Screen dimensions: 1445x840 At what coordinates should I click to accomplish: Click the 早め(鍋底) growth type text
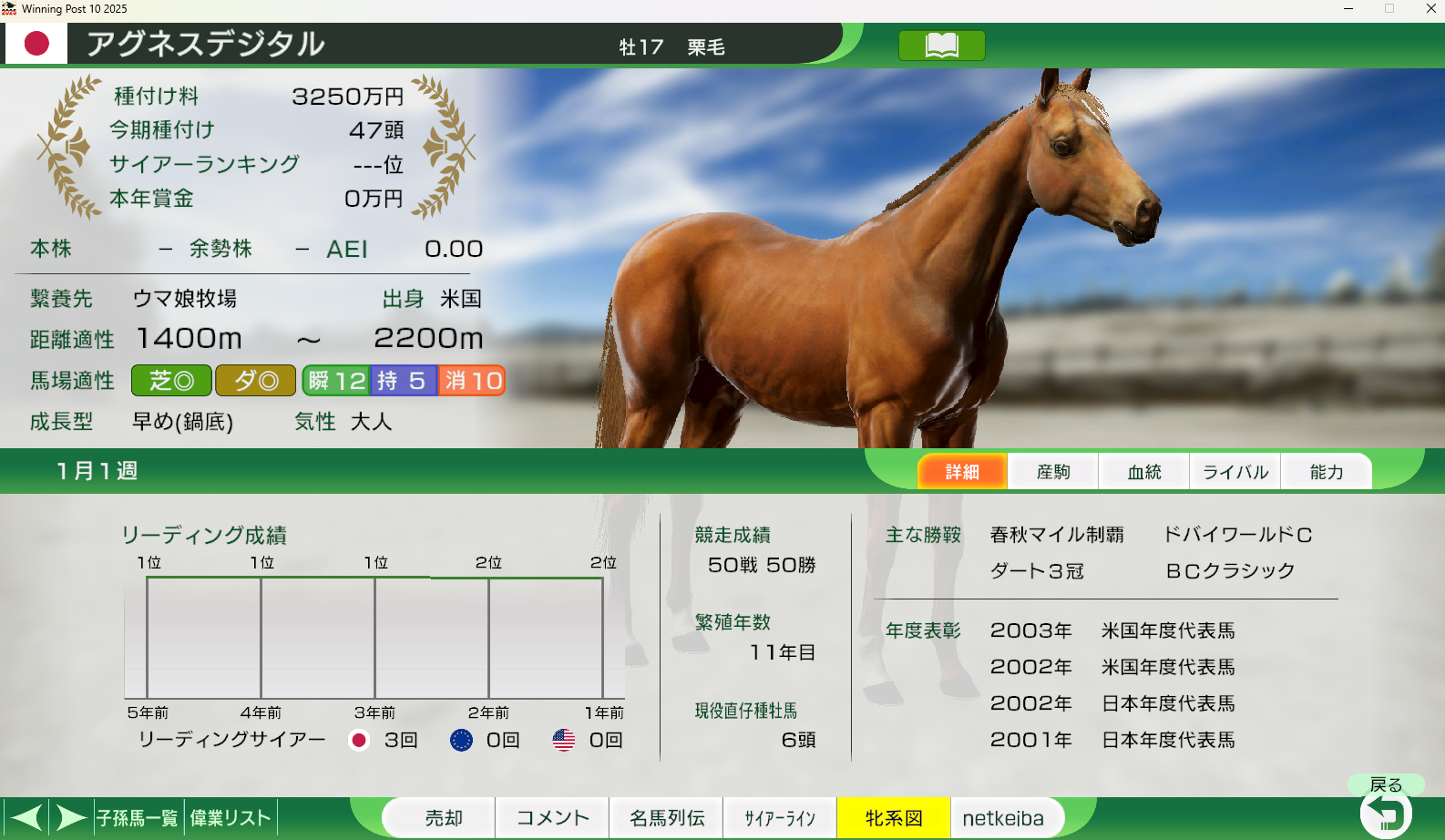(183, 422)
